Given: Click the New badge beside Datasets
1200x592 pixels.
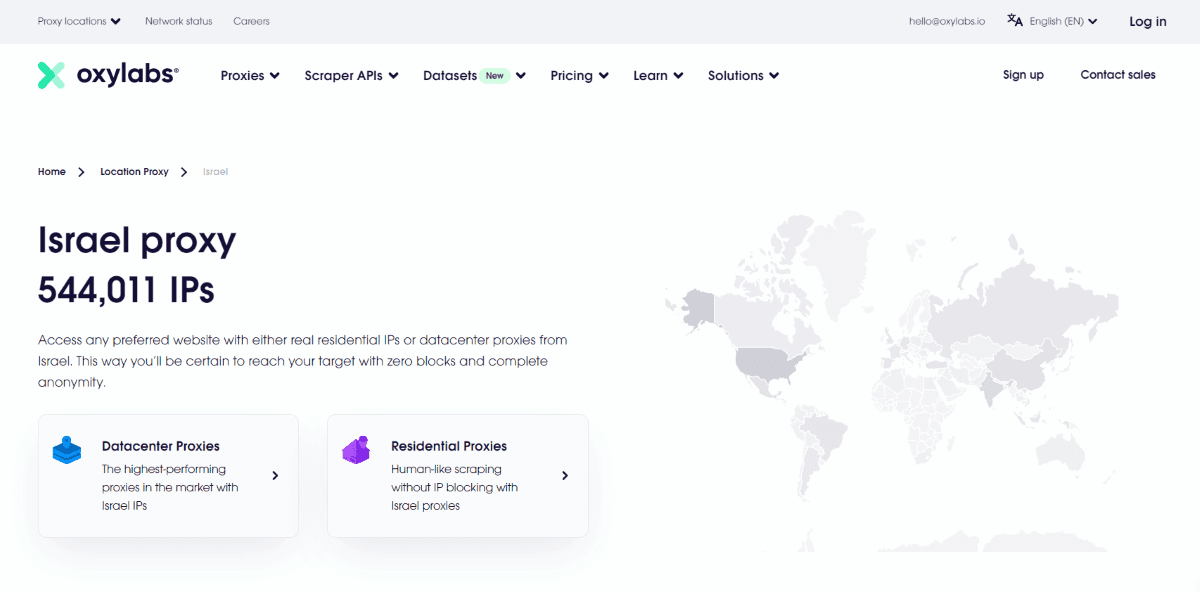Looking at the screenshot, I should 495,75.
